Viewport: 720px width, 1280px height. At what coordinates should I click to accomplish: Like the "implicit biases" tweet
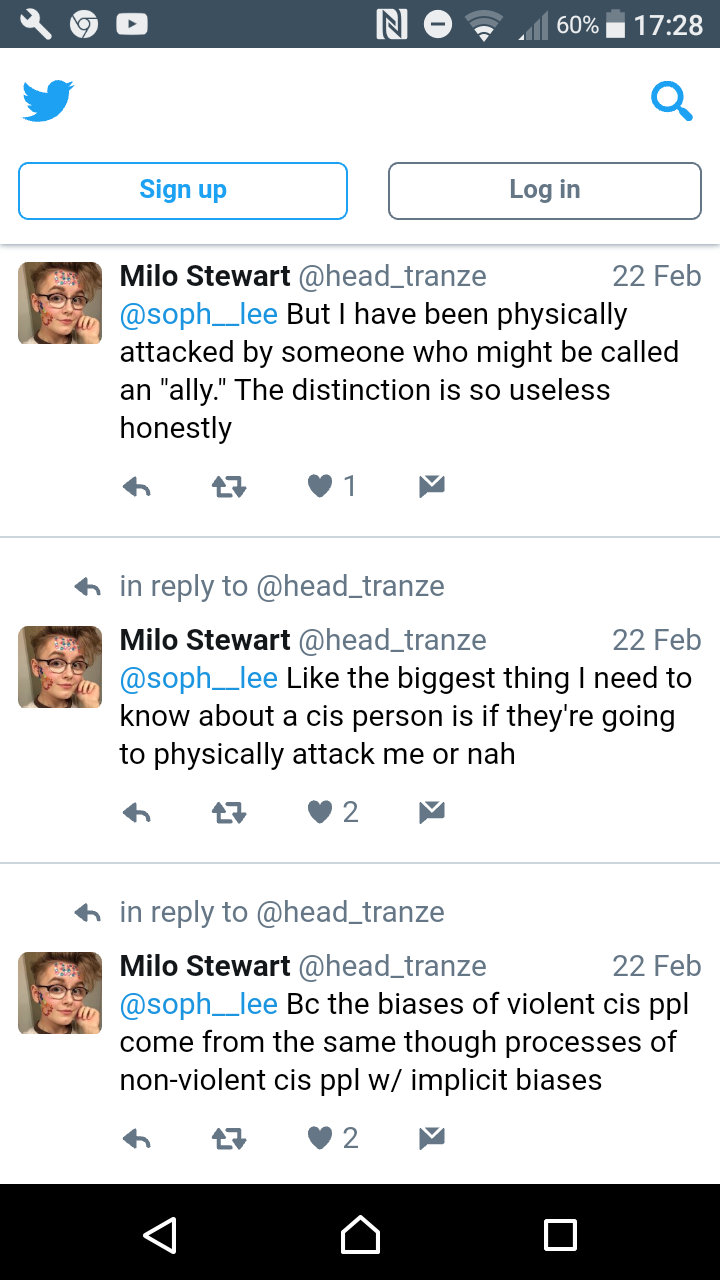coord(321,1139)
